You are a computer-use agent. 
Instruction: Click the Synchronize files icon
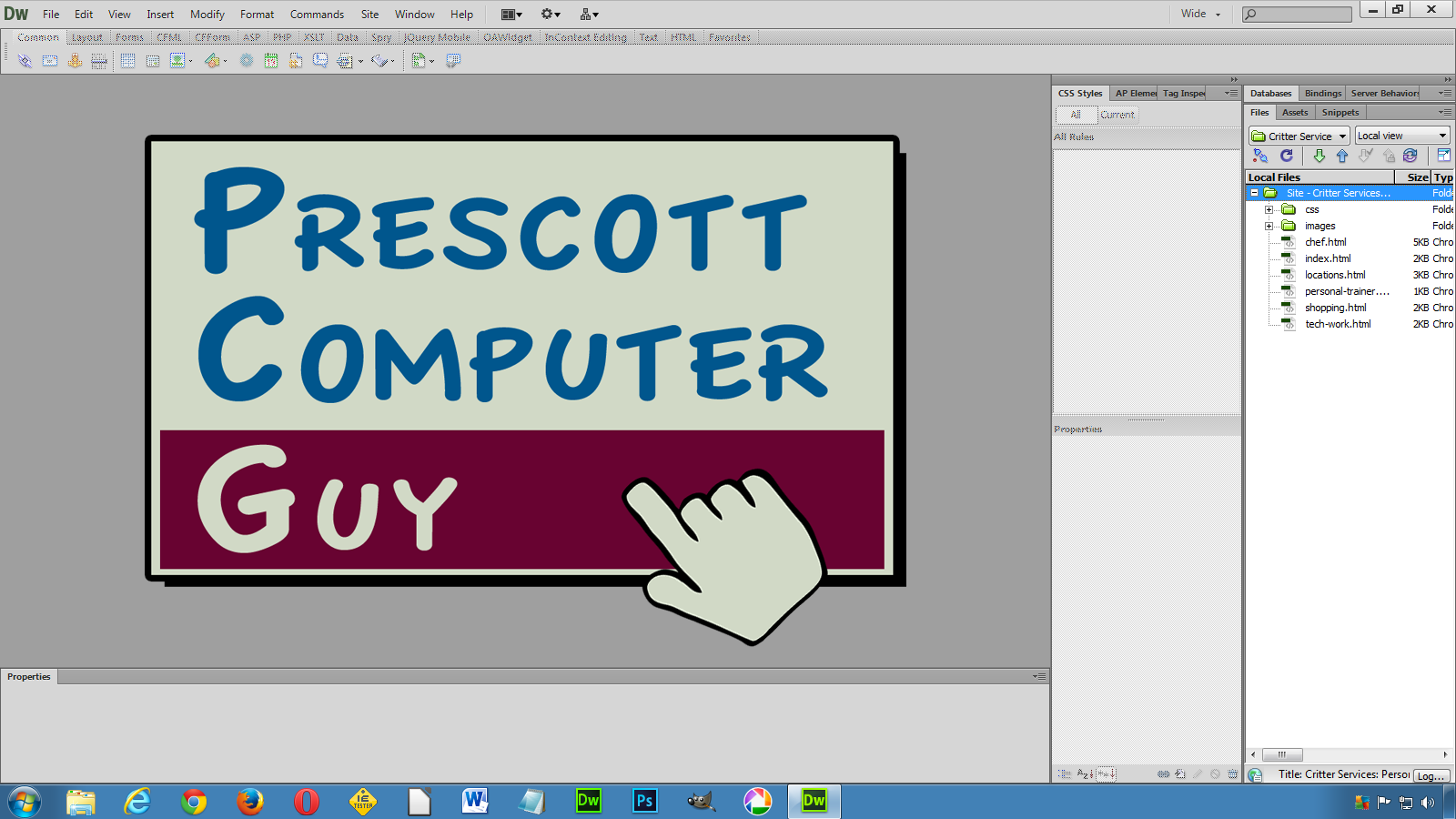[x=1410, y=156]
